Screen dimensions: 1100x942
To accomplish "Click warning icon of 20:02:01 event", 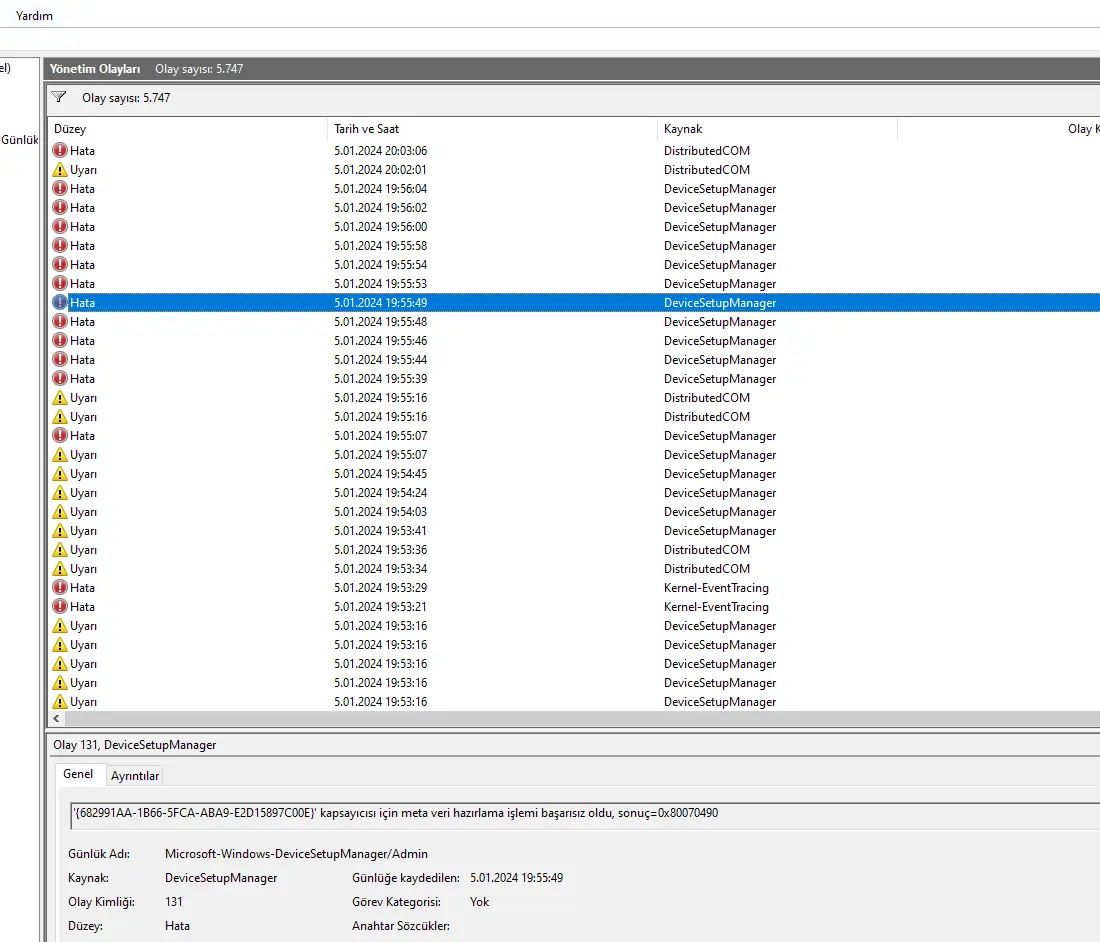I will (60, 170).
